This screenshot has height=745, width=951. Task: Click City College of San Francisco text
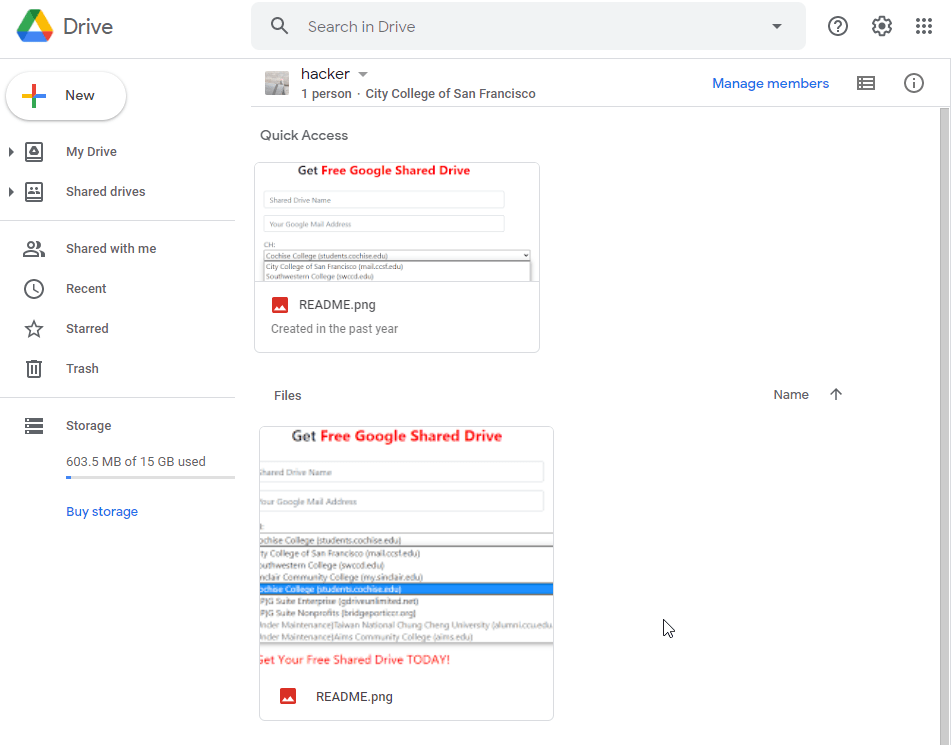(450, 93)
